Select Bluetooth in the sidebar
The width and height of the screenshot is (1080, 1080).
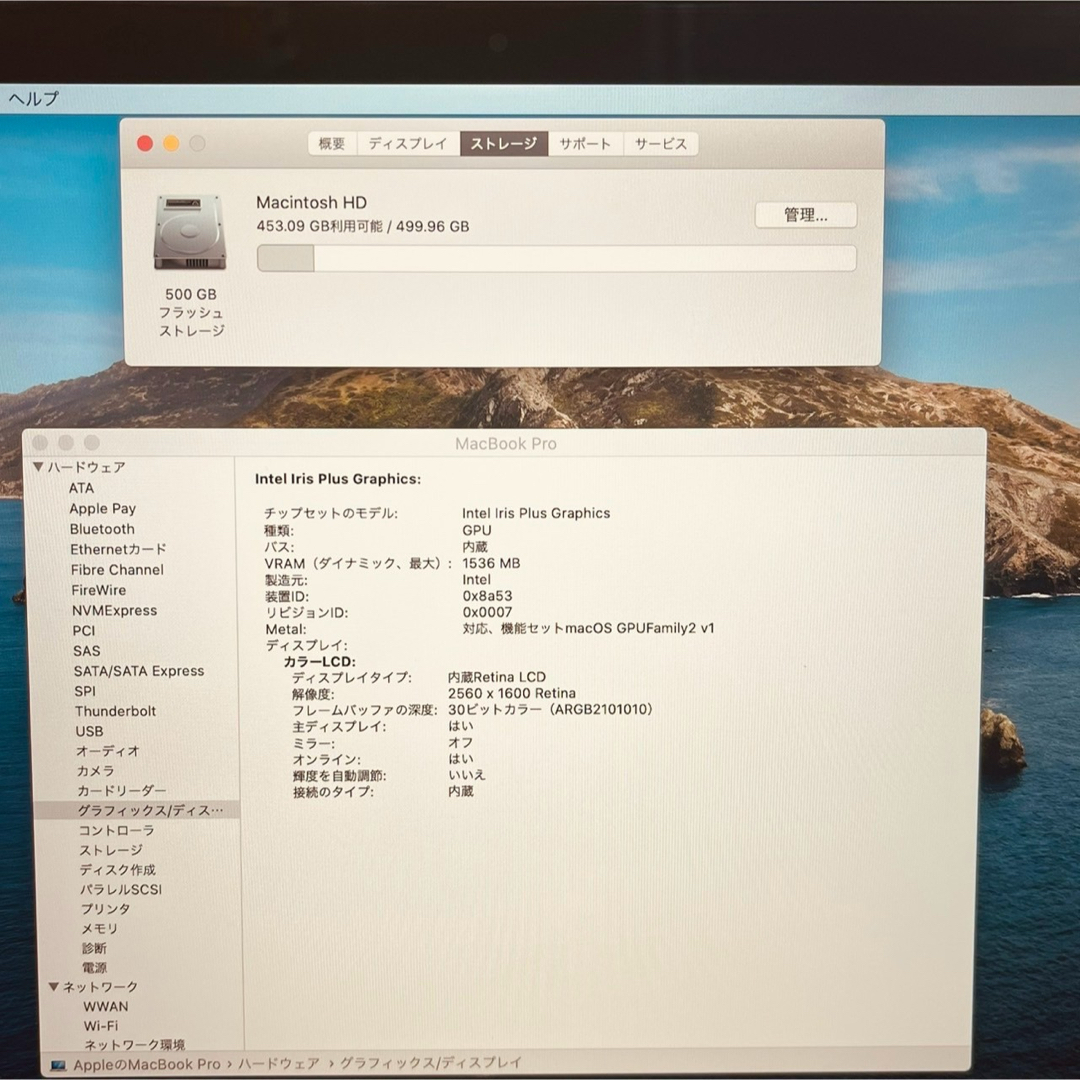(102, 529)
